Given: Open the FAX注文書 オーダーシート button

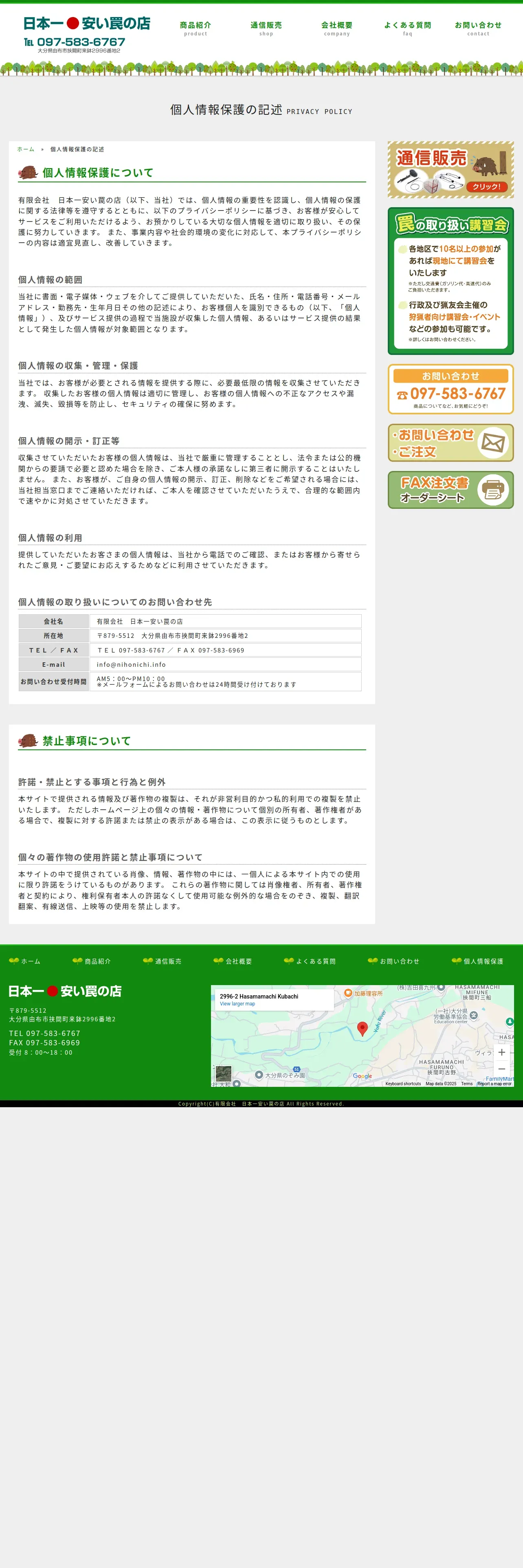Looking at the screenshot, I should [450, 490].
